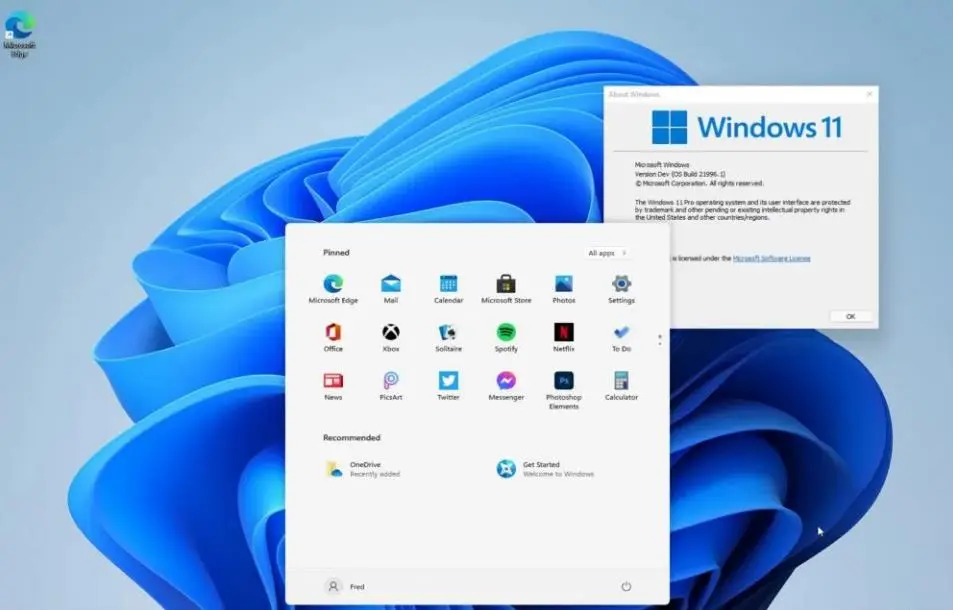Open Spotify
Screen dimensions: 953x610
point(506,337)
